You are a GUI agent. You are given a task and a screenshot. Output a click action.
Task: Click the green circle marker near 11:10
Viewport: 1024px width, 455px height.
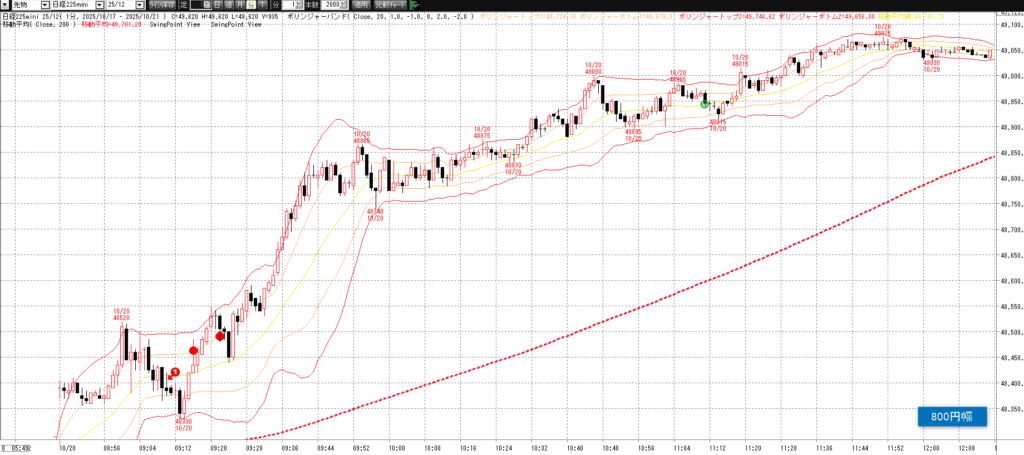705,103
